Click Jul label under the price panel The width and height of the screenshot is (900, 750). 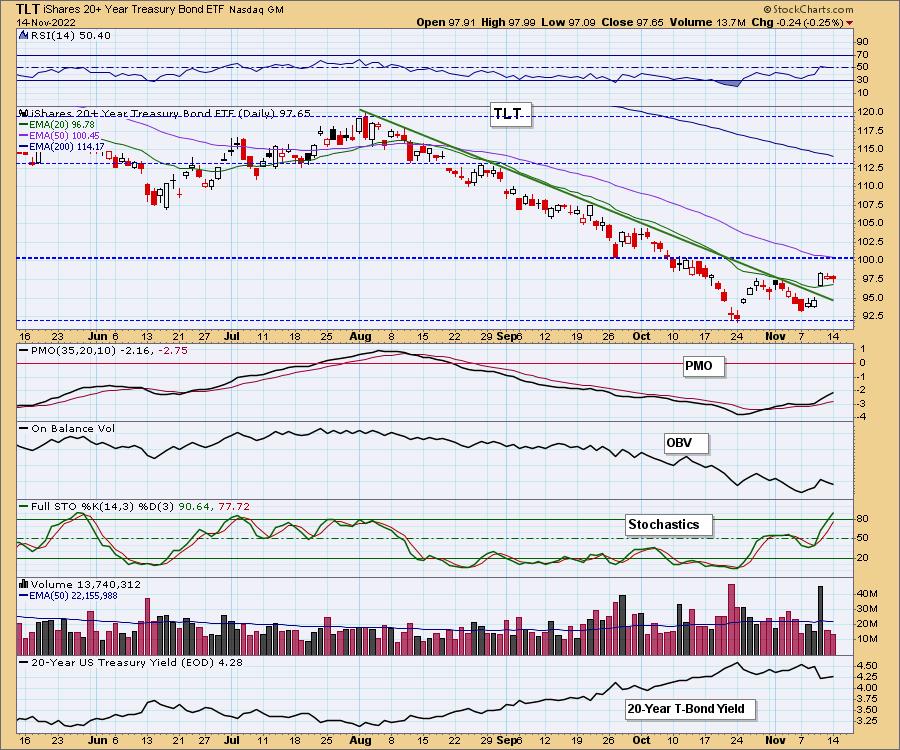point(231,337)
